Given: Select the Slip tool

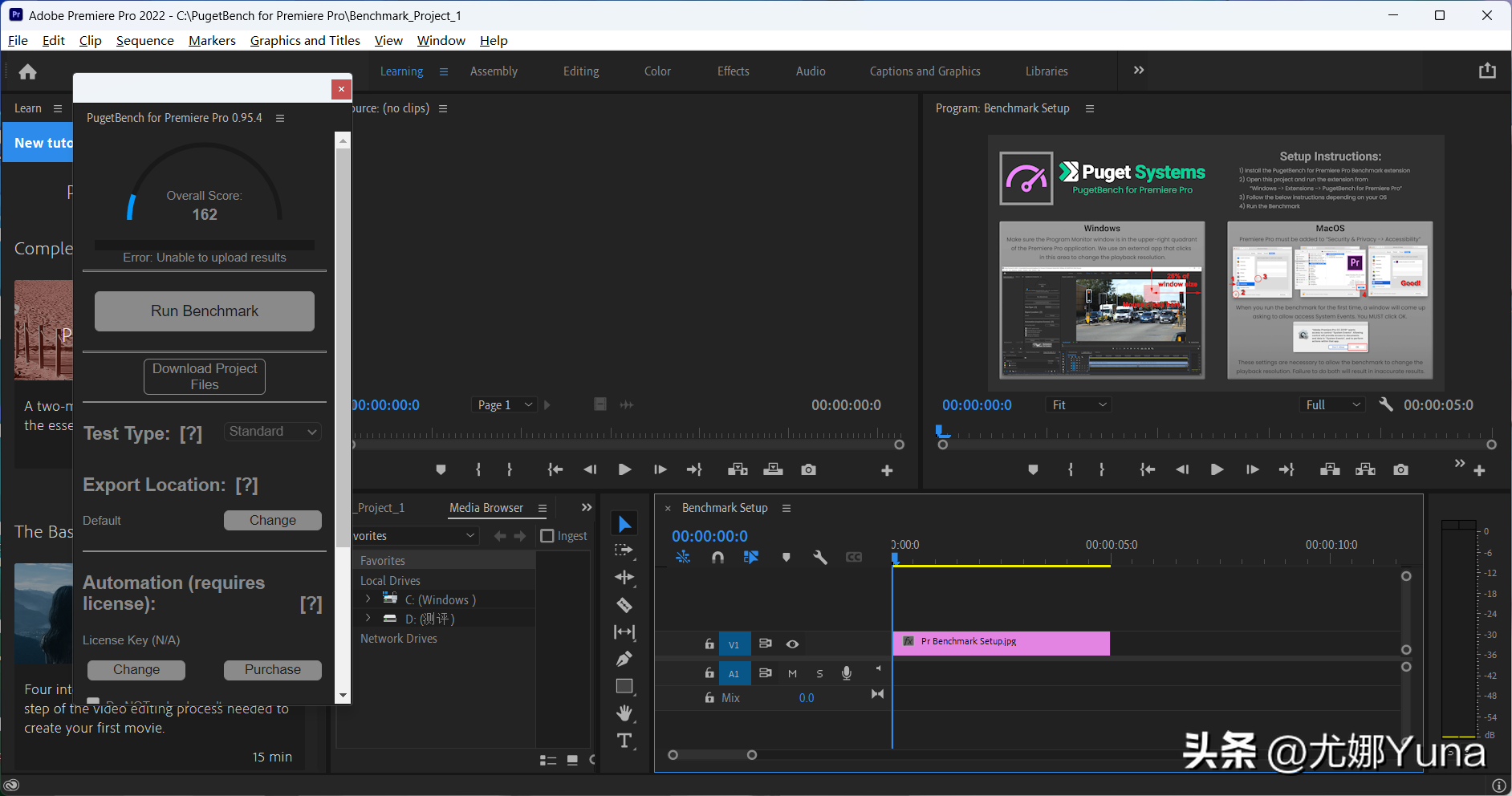Looking at the screenshot, I should point(624,632).
